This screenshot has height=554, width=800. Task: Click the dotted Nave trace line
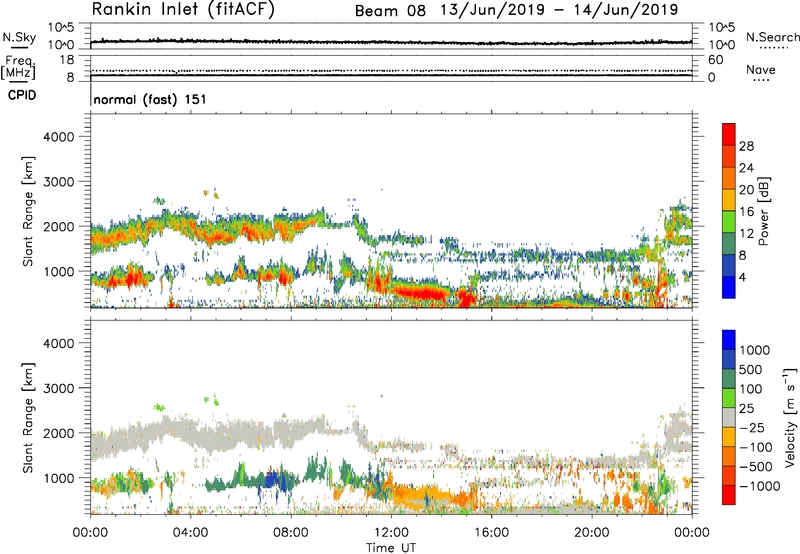coord(391,71)
